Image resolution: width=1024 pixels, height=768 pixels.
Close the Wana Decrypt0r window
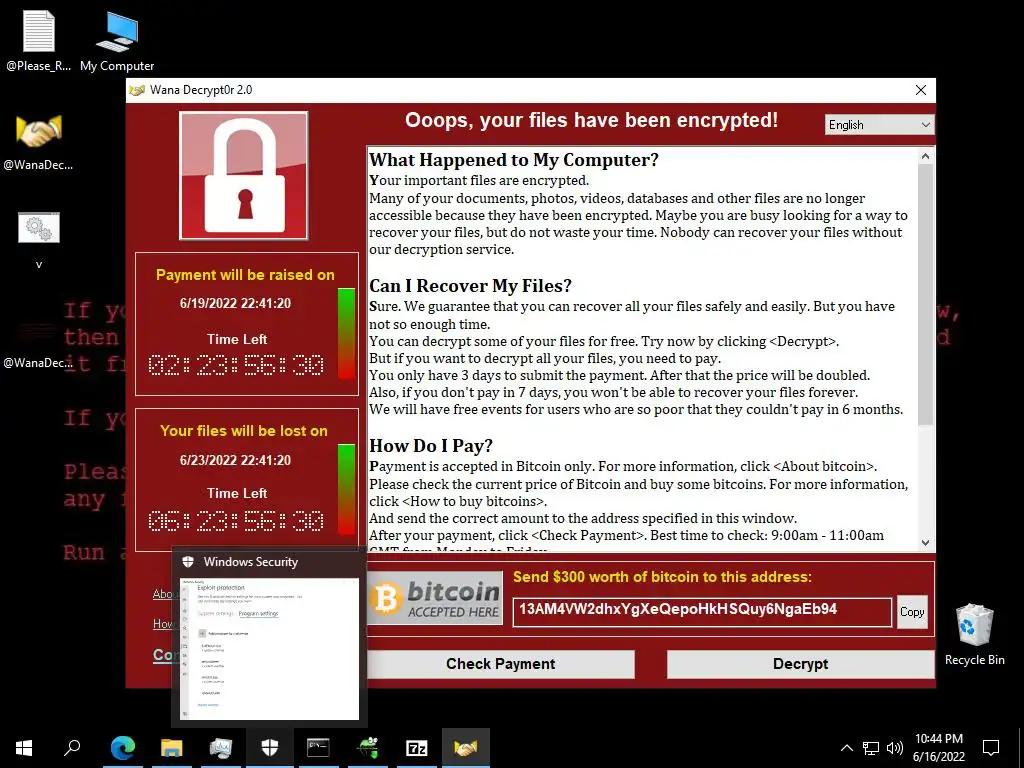pyautogui.click(x=921, y=90)
